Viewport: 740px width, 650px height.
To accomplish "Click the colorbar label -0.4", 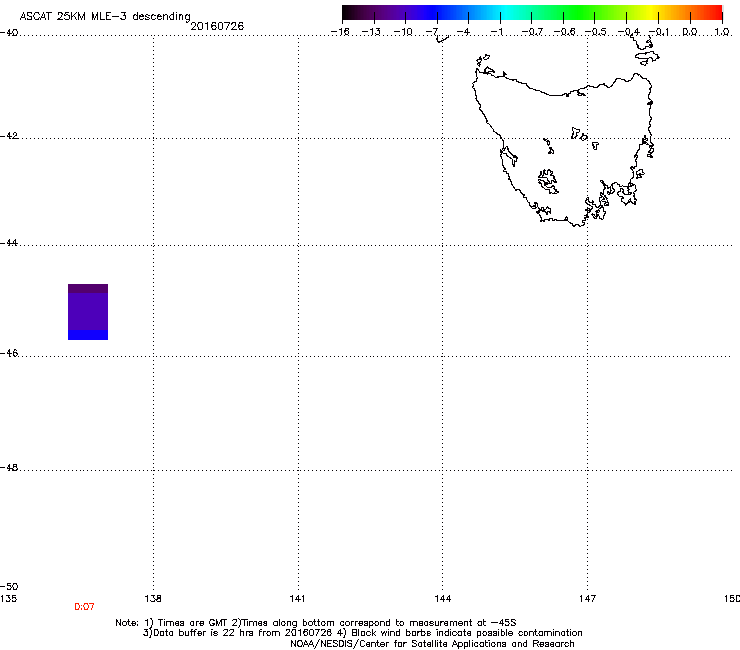I will (629, 32).
